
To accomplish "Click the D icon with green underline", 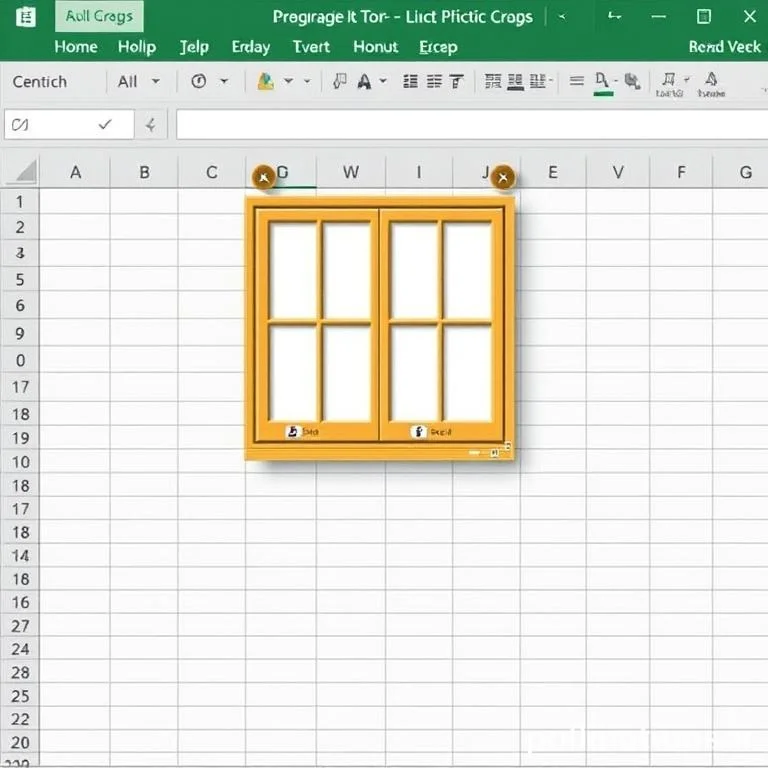I will 603,83.
